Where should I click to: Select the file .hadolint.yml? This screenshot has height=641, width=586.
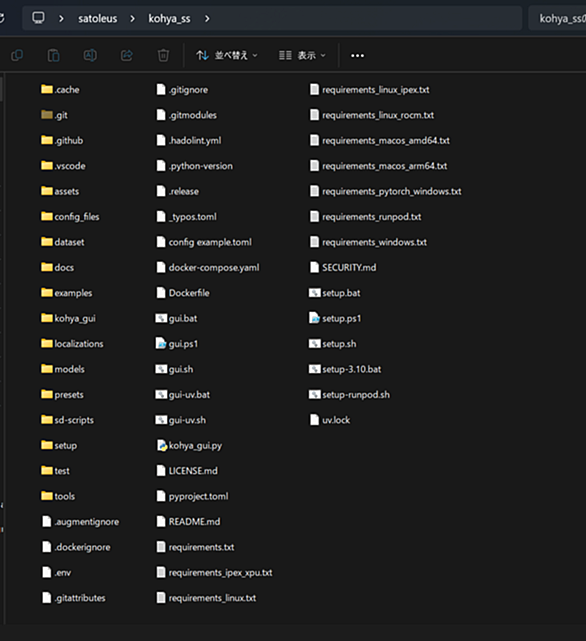[x=189, y=140]
